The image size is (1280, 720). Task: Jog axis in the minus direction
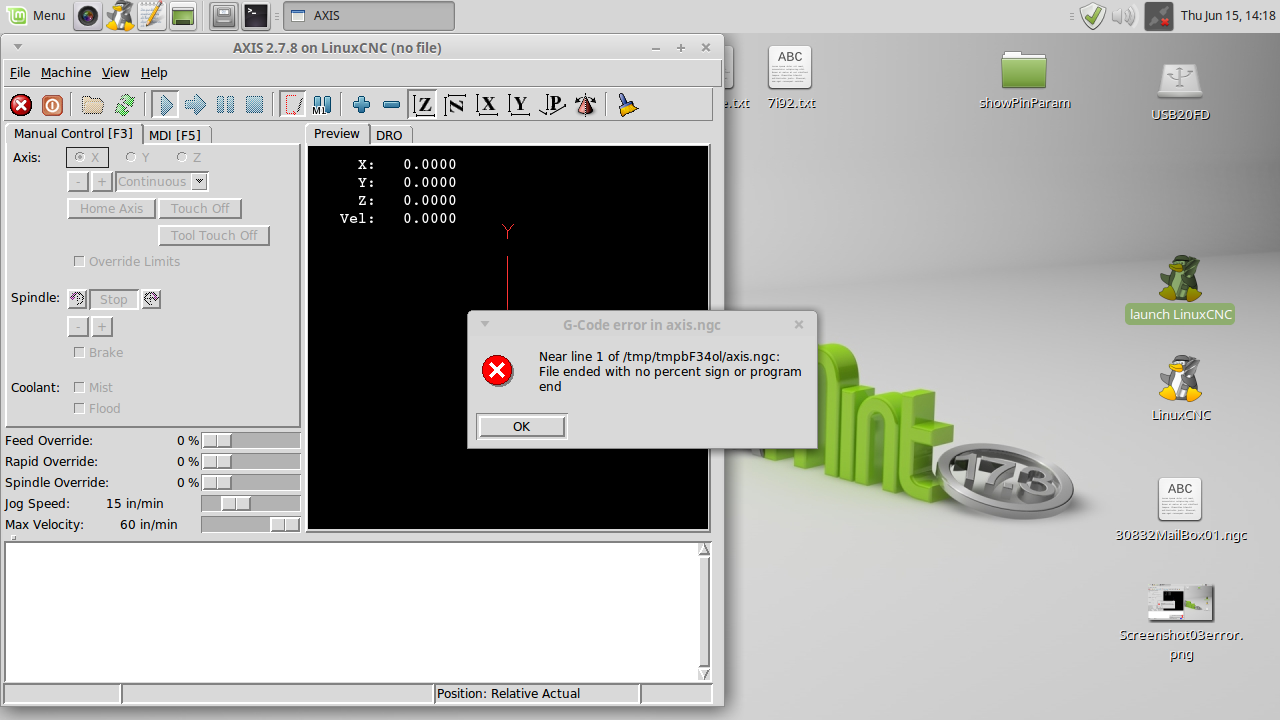(78, 181)
